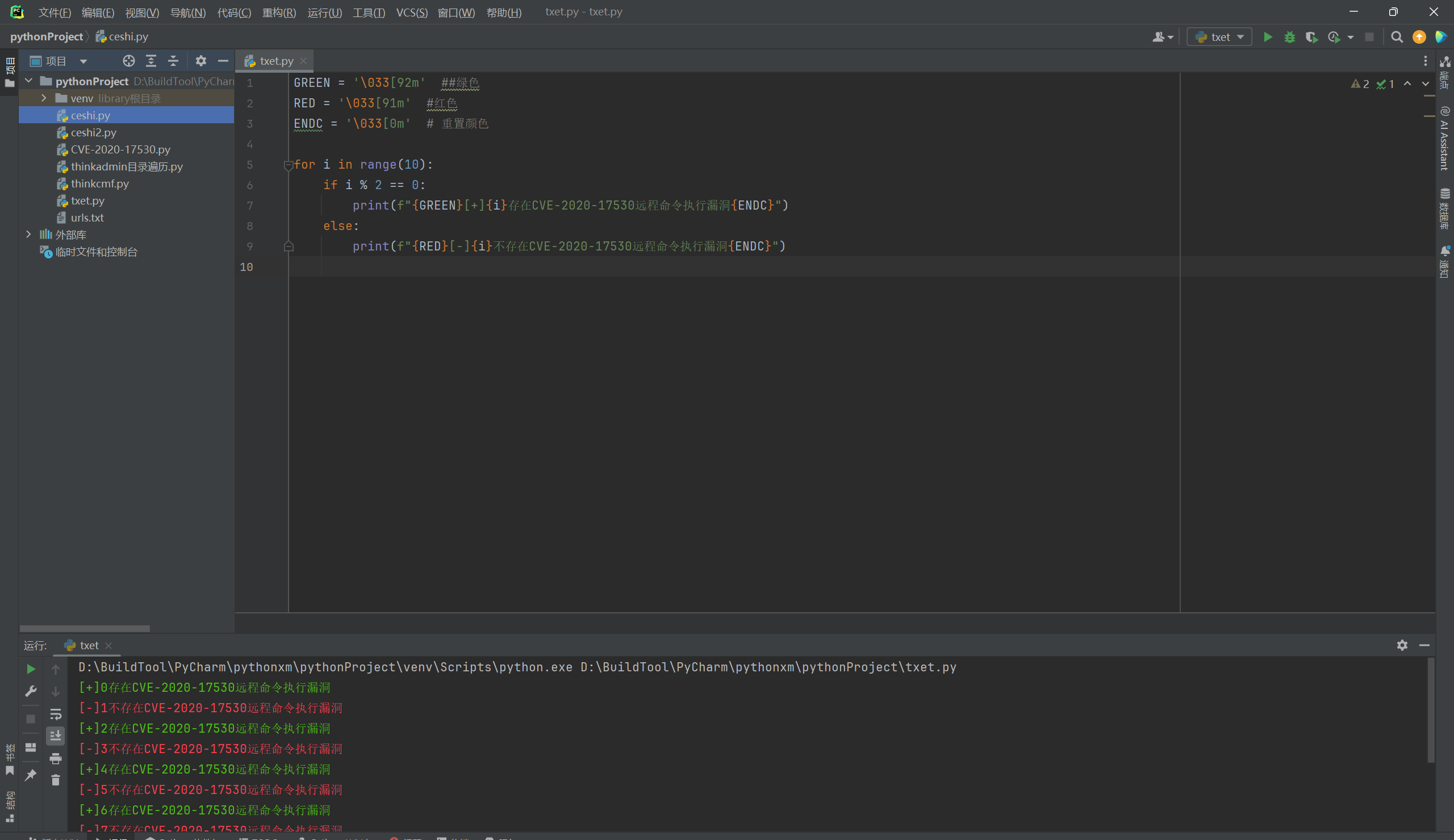Toggle the Bookmarks side tool window
Image resolution: width=1454 pixels, height=840 pixels.
click(10, 760)
